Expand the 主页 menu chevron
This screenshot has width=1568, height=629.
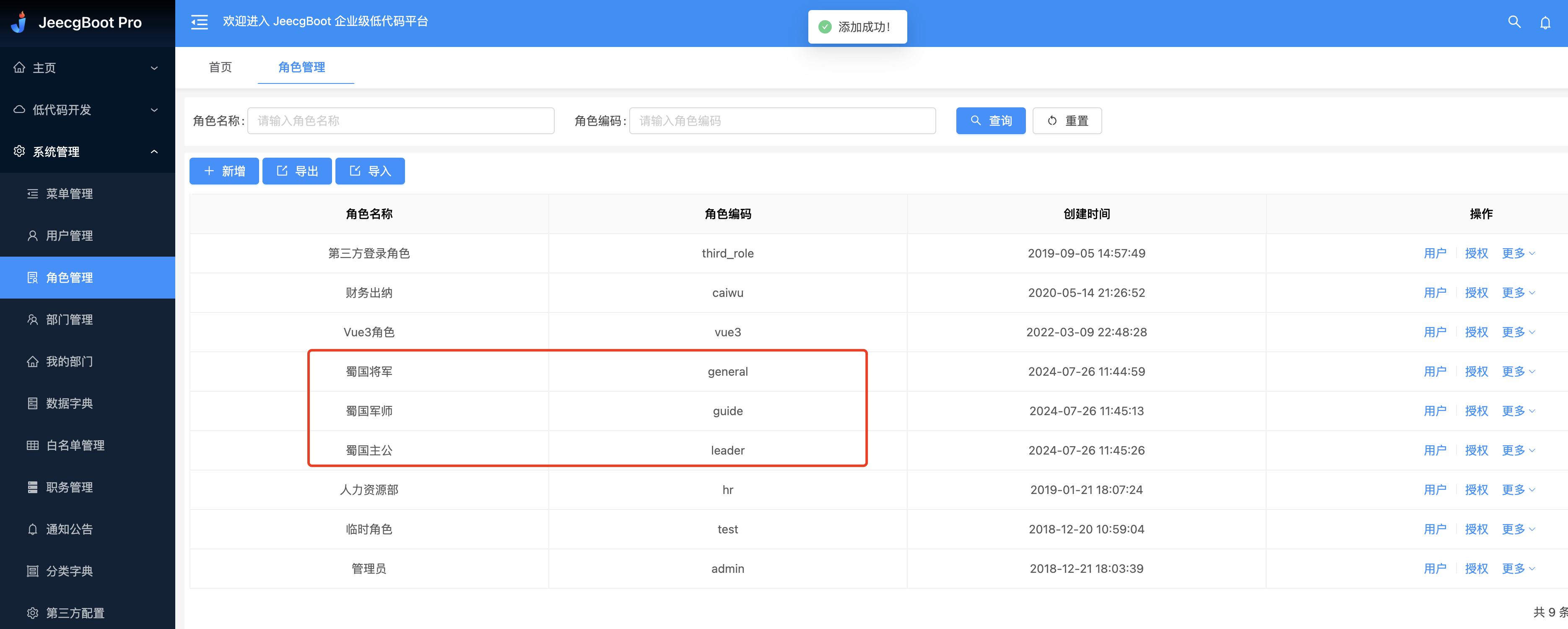tap(155, 68)
